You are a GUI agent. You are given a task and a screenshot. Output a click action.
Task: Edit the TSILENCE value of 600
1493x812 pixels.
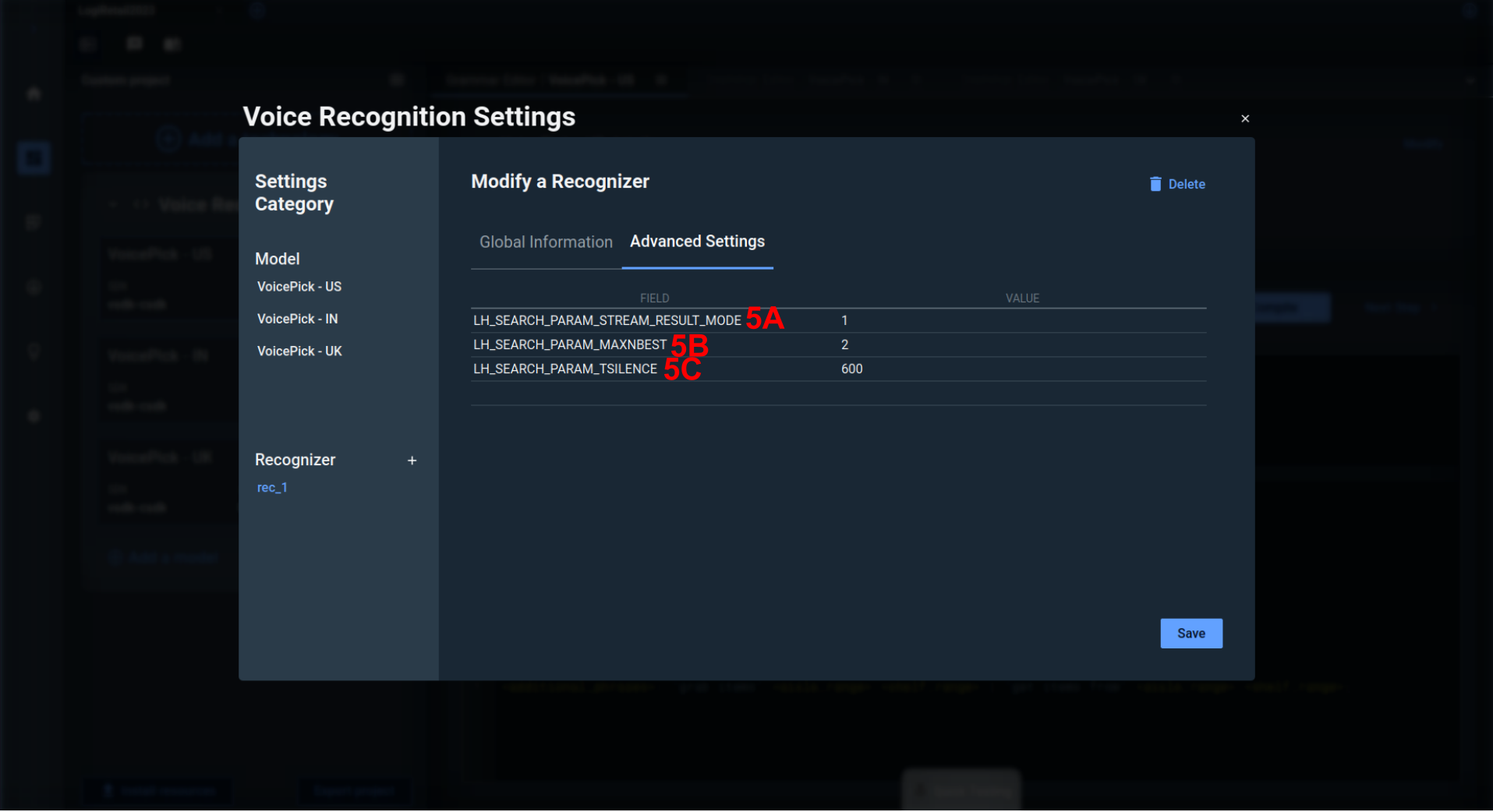tap(851, 369)
